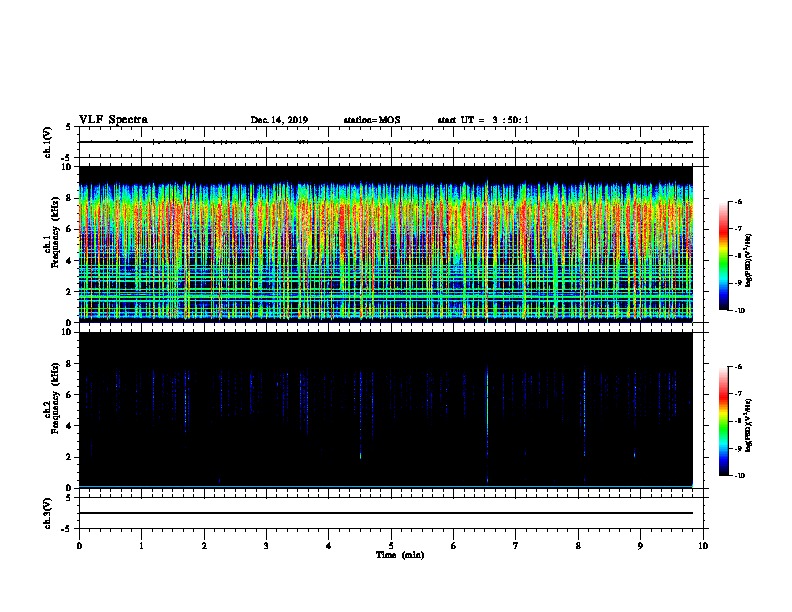Viewport: 792px width, 612px height.
Task: Click the "10" kHz tick of the ch.1 frequency axis
Action: click(x=67, y=167)
